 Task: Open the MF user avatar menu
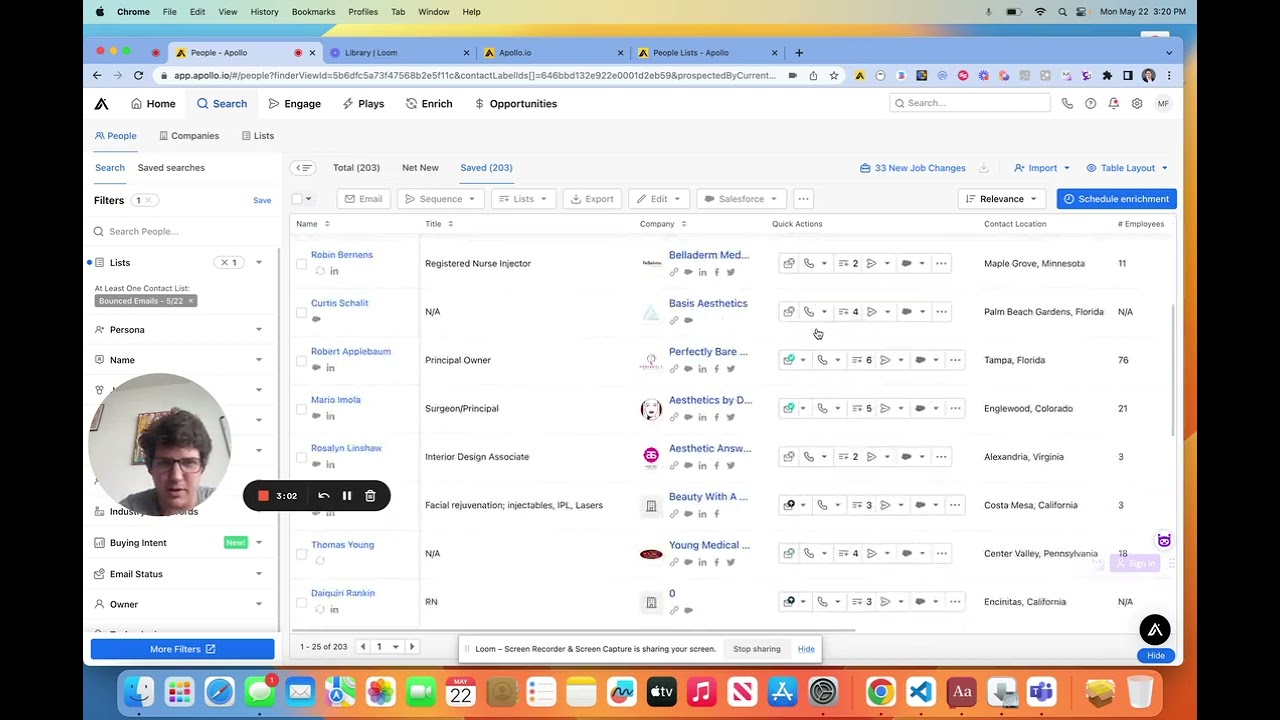click(1162, 104)
